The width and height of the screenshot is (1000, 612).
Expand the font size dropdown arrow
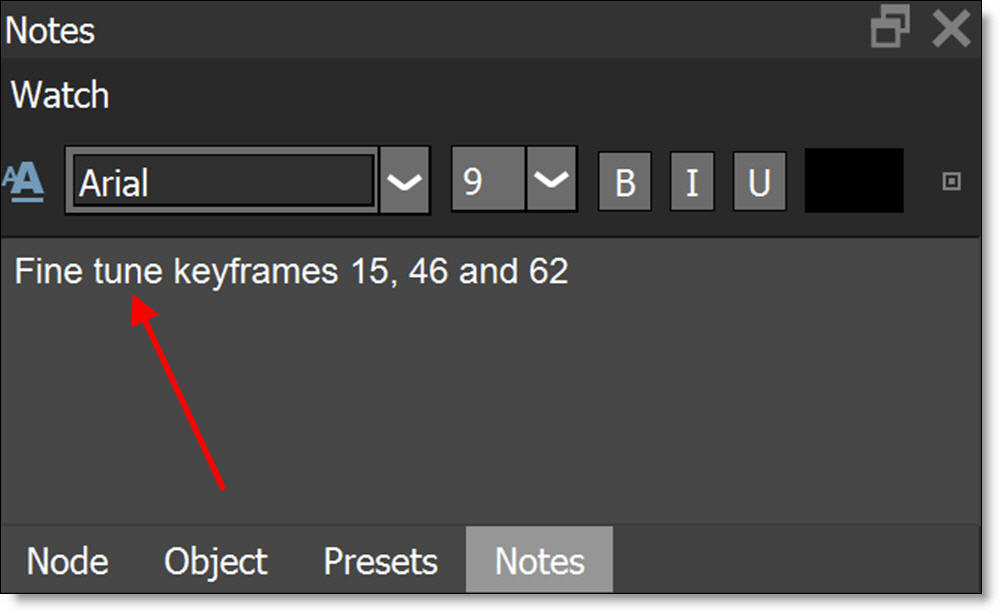(551, 179)
